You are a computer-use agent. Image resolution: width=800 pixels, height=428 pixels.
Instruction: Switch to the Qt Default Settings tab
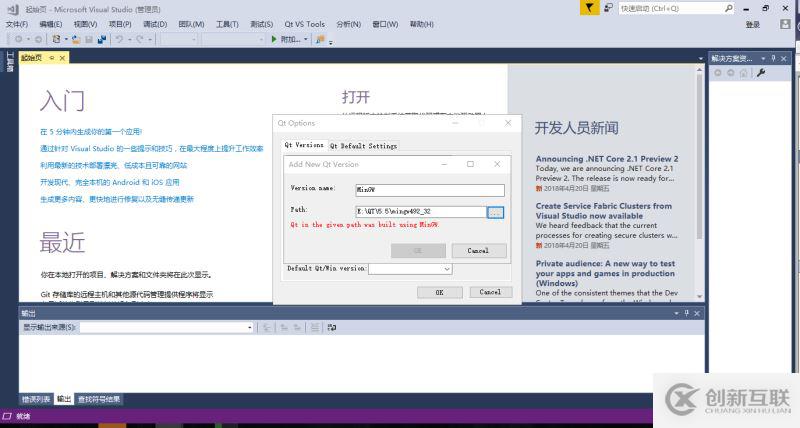pos(363,146)
